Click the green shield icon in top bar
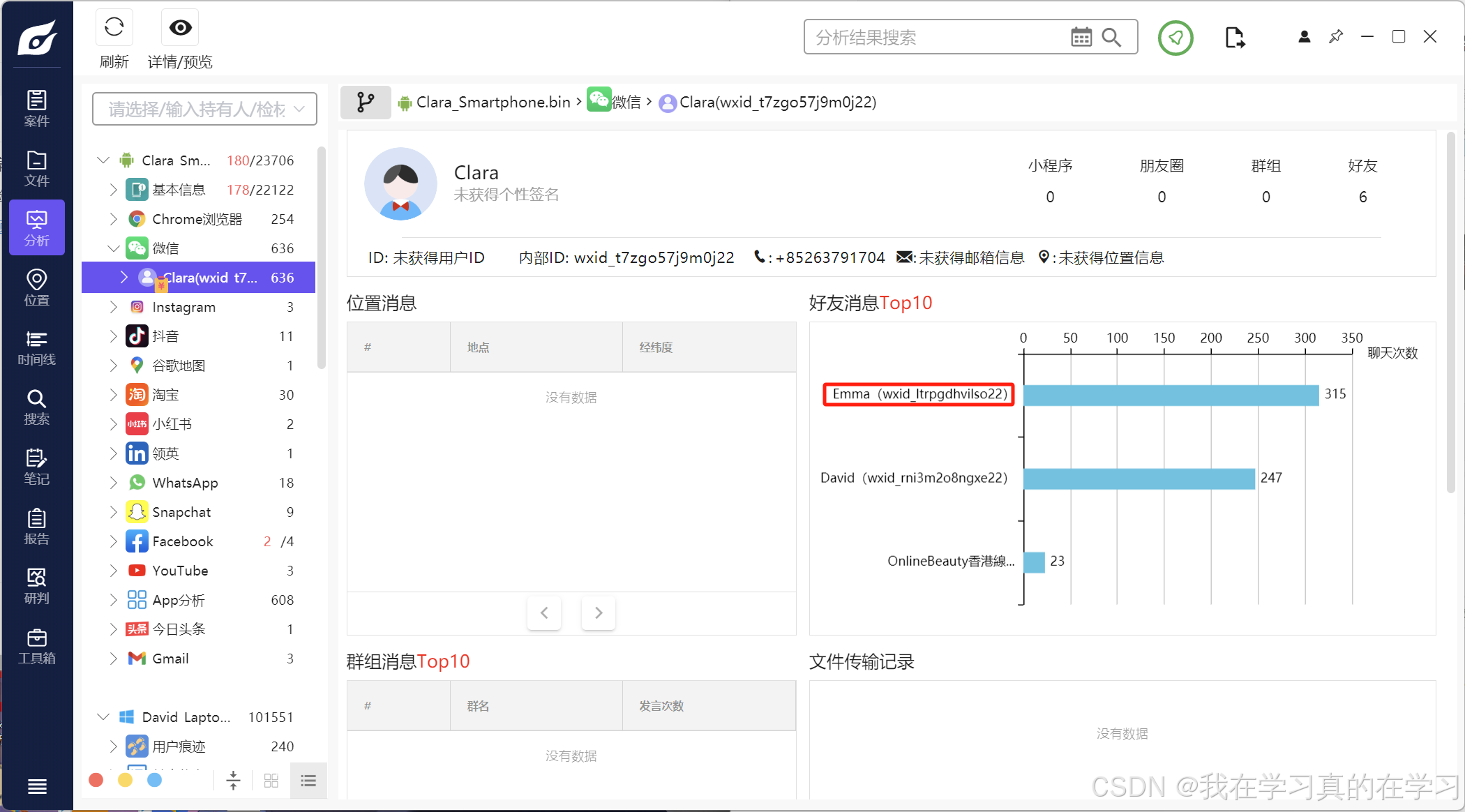This screenshot has width=1465, height=812. pos(1175,38)
